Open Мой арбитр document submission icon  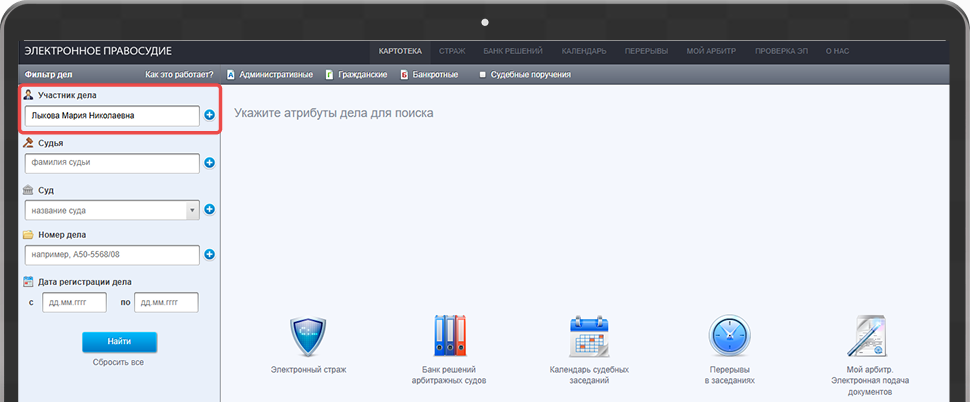click(x=869, y=337)
